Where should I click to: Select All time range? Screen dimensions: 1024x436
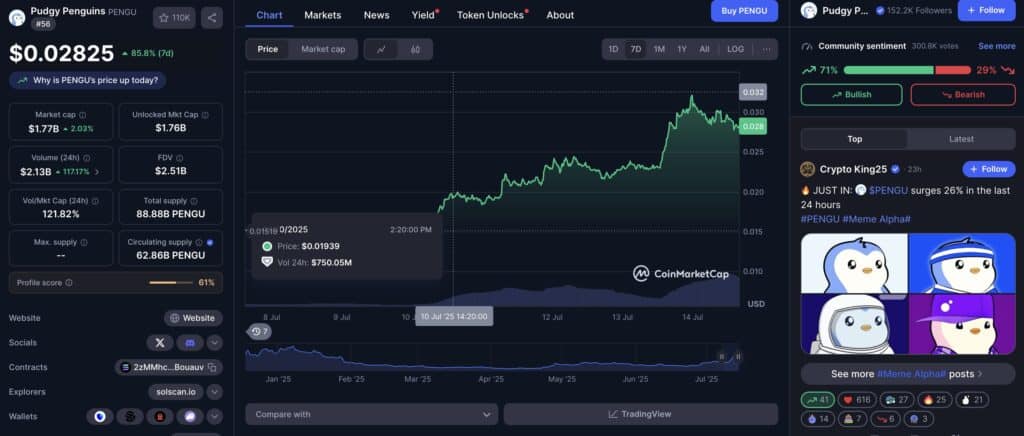point(704,50)
